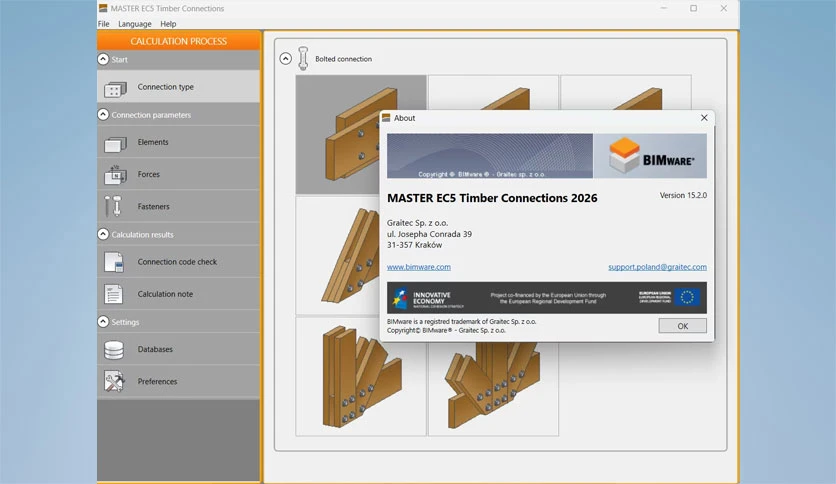Click the support.poland@graitec.com email link

click(657, 267)
